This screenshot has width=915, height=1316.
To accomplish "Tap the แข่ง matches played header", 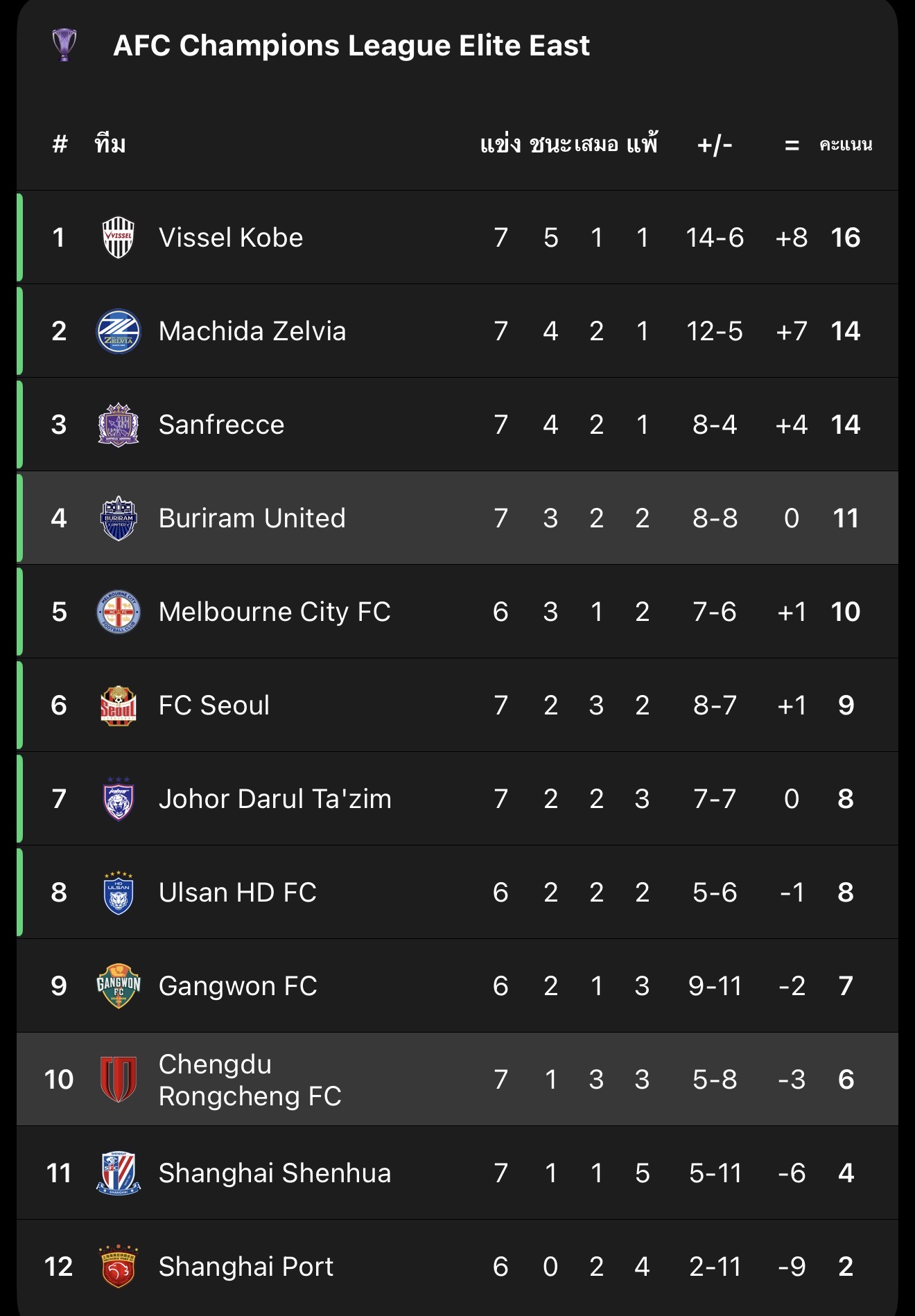I will 500,145.
